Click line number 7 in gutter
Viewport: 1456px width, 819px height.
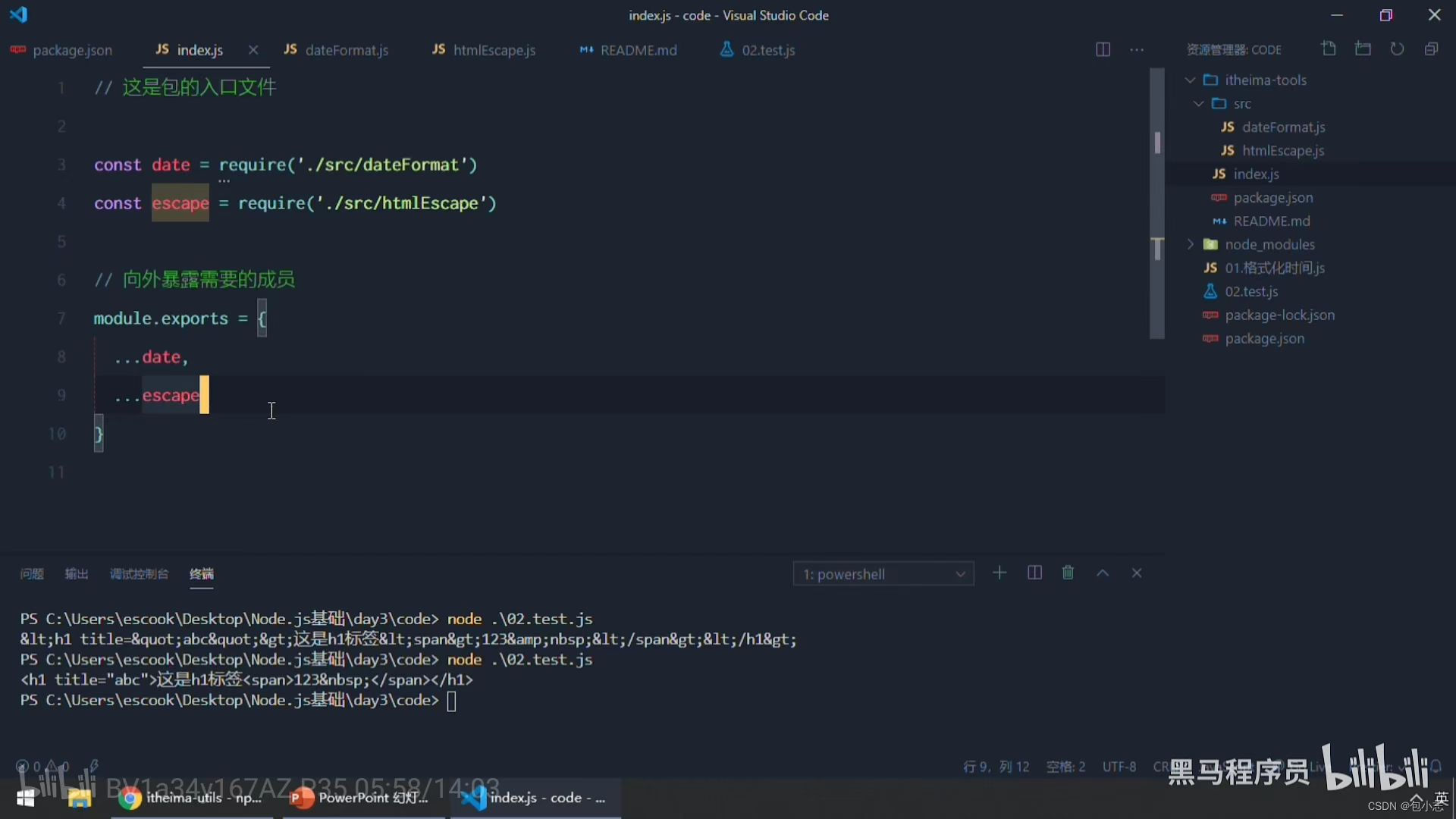61,318
